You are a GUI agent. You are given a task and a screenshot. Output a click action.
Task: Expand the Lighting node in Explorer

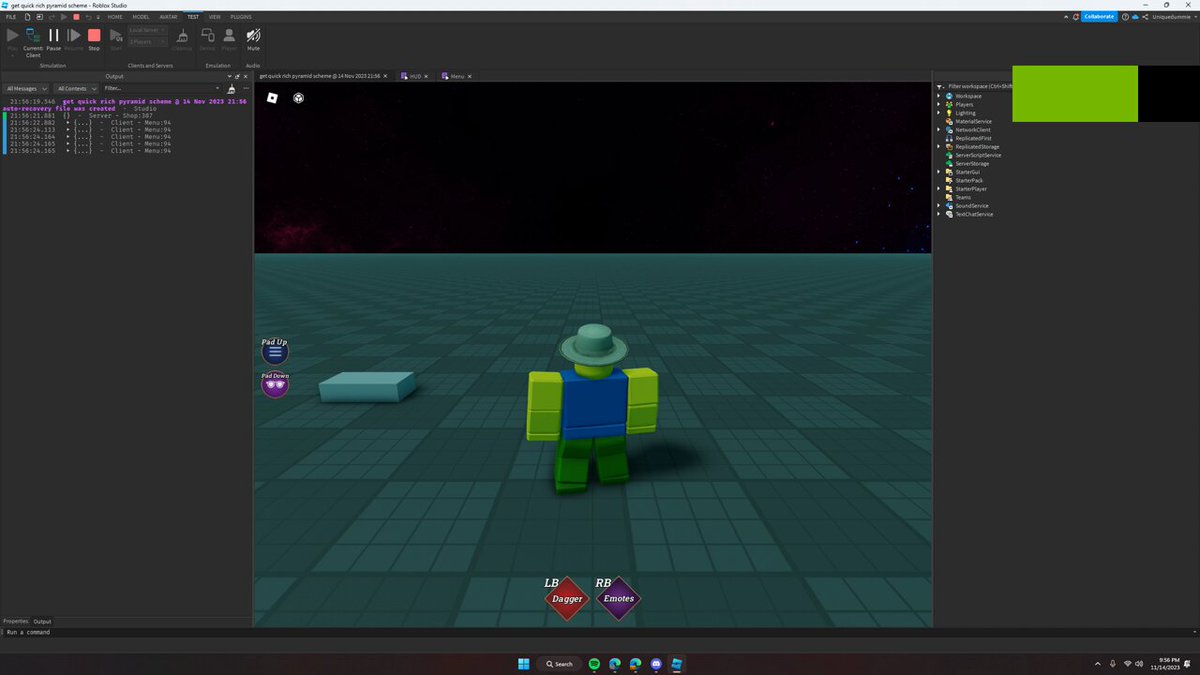pos(939,113)
